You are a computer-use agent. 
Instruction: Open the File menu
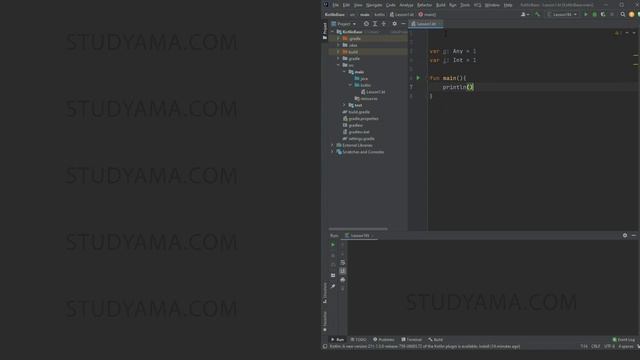(336, 5)
